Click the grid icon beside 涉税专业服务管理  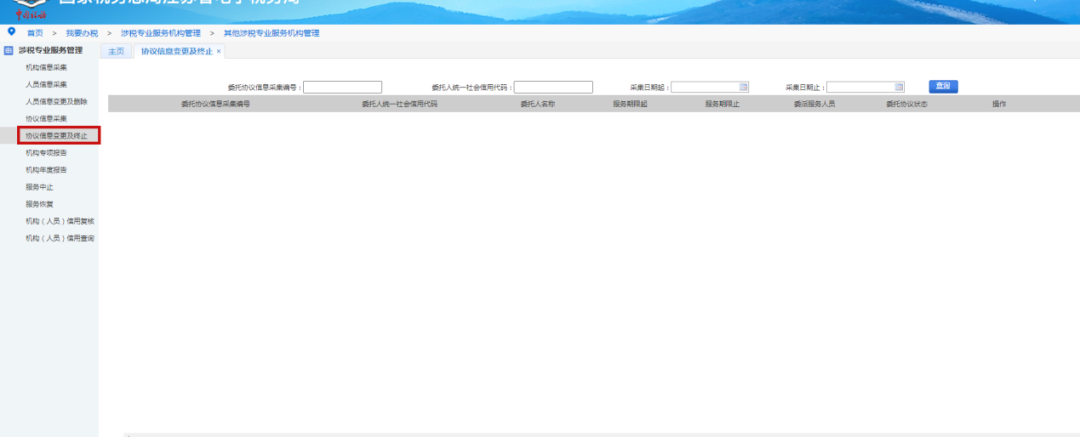pos(9,50)
